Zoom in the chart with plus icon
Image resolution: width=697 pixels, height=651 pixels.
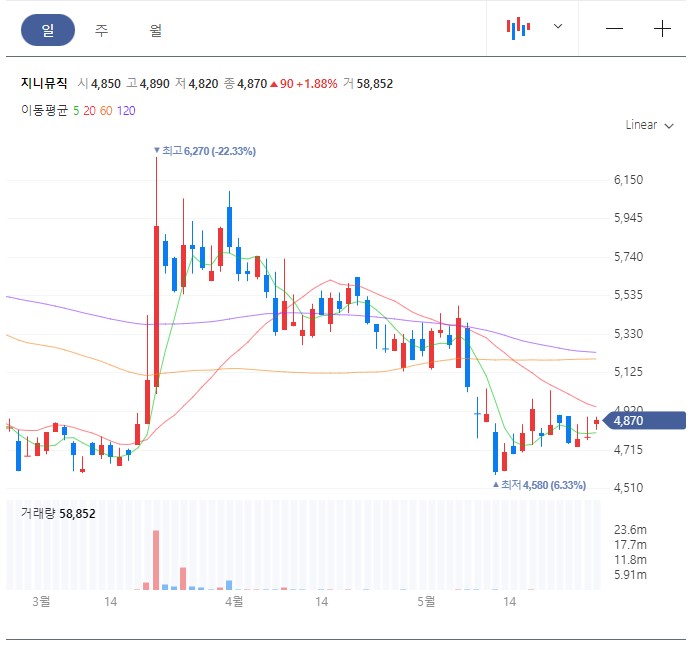(x=662, y=29)
